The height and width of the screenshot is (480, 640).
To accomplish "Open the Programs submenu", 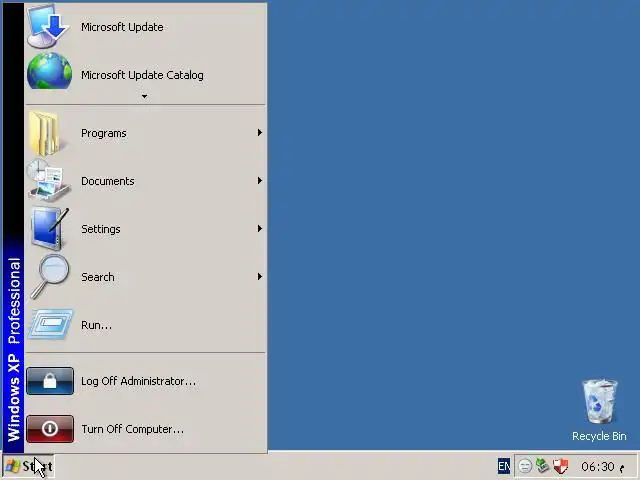I will (x=146, y=133).
